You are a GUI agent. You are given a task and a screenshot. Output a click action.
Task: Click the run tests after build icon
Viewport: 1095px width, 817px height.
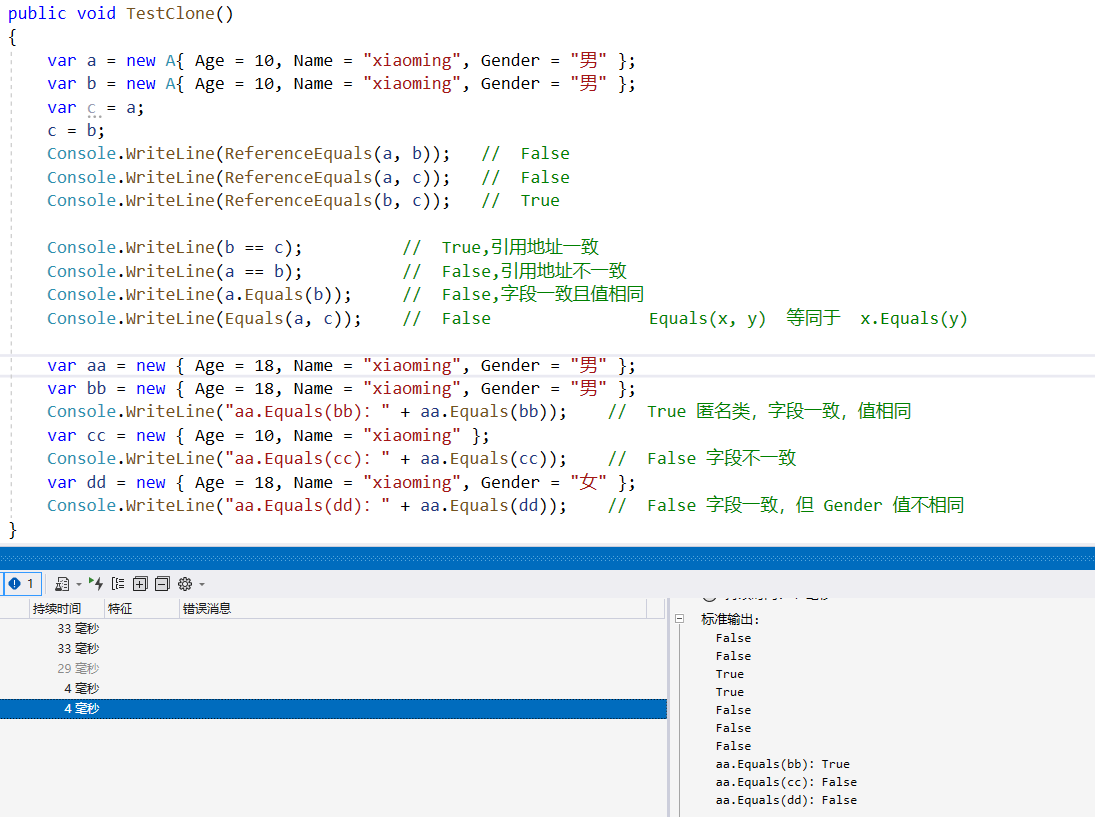96,583
